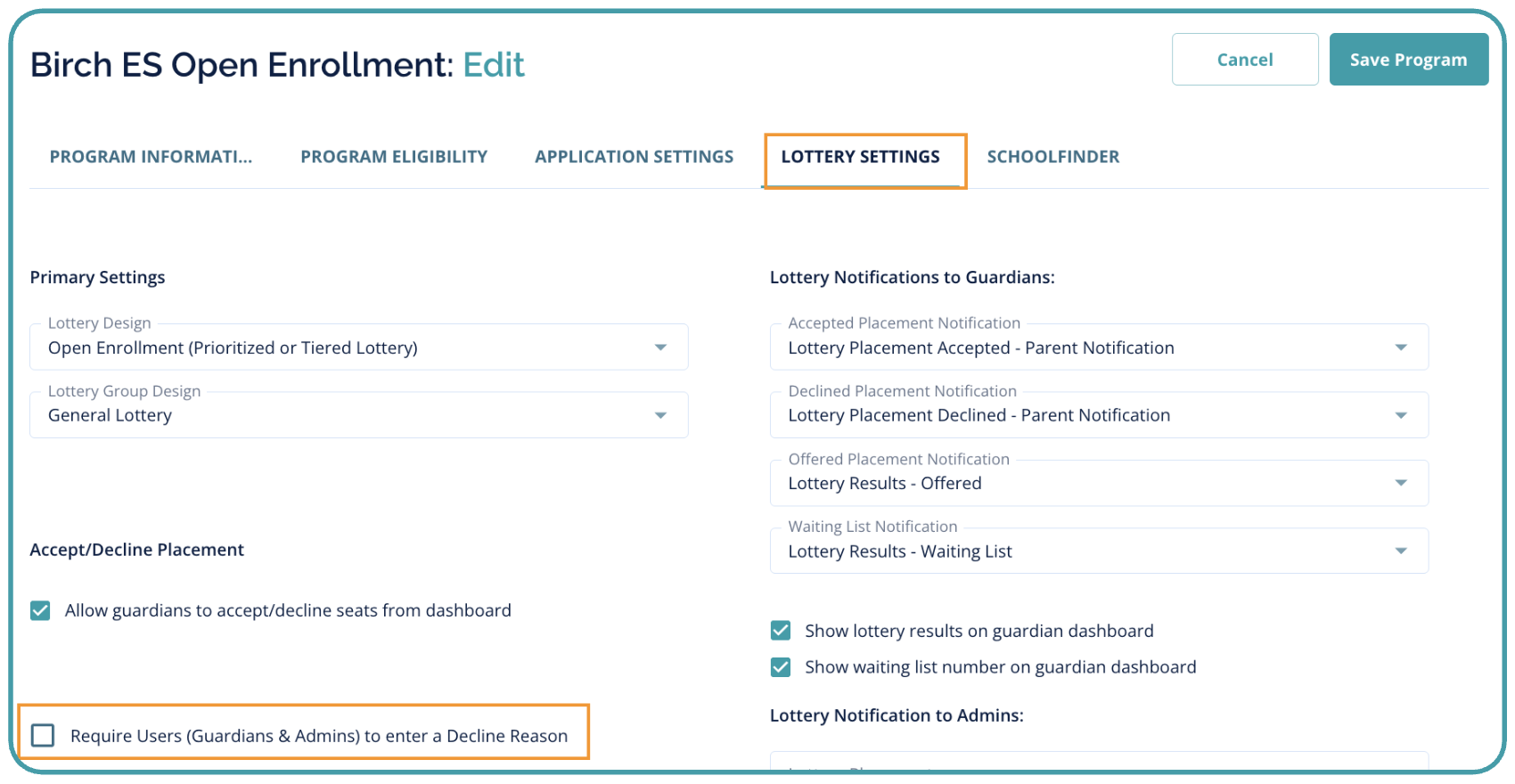Viewport: 1515px width, 784px height.
Task: Cancel editing the program
Action: [x=1244, y=60]
